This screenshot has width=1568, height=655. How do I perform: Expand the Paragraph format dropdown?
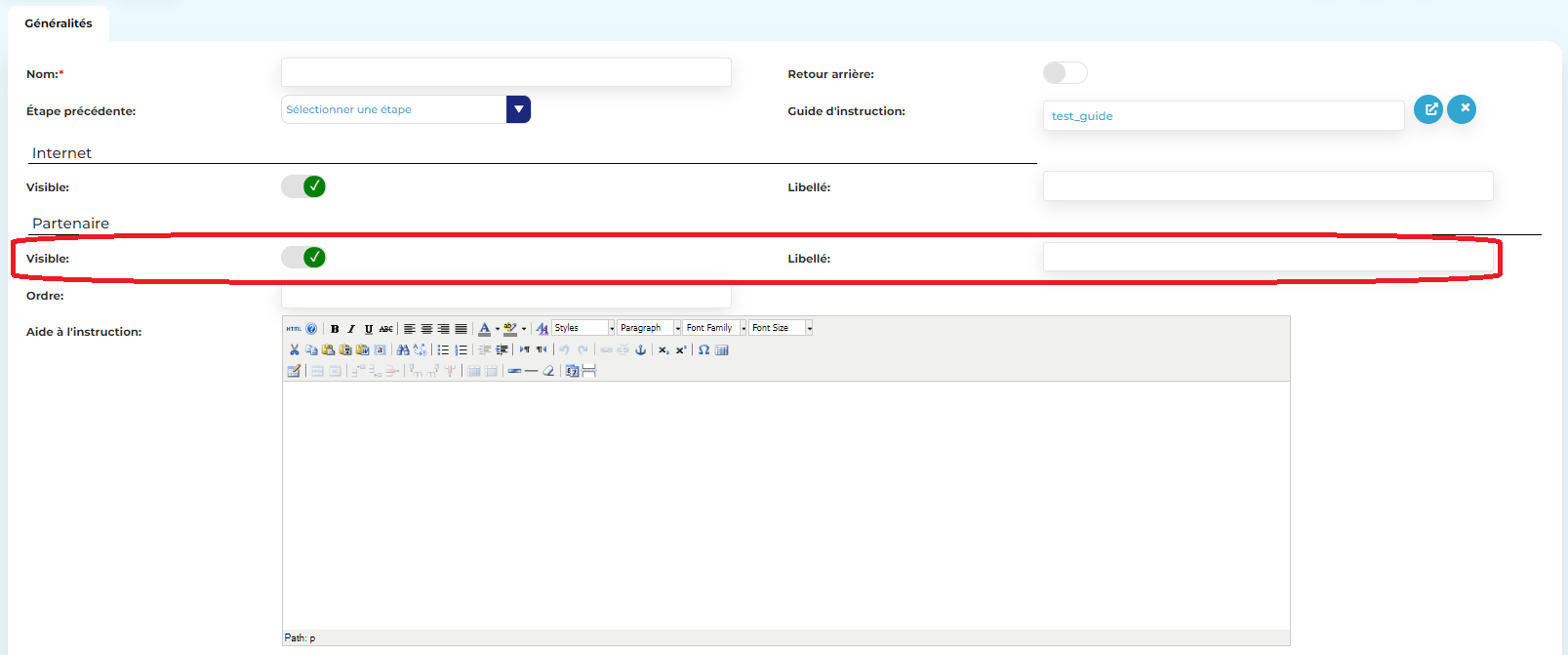tap(677, 328)
